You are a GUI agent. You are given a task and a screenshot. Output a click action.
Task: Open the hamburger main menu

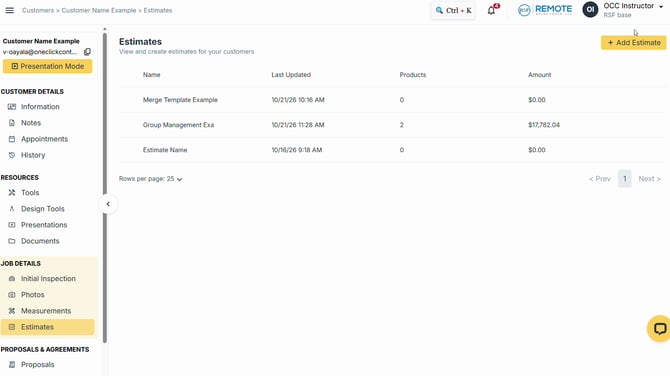click(9, 10)
